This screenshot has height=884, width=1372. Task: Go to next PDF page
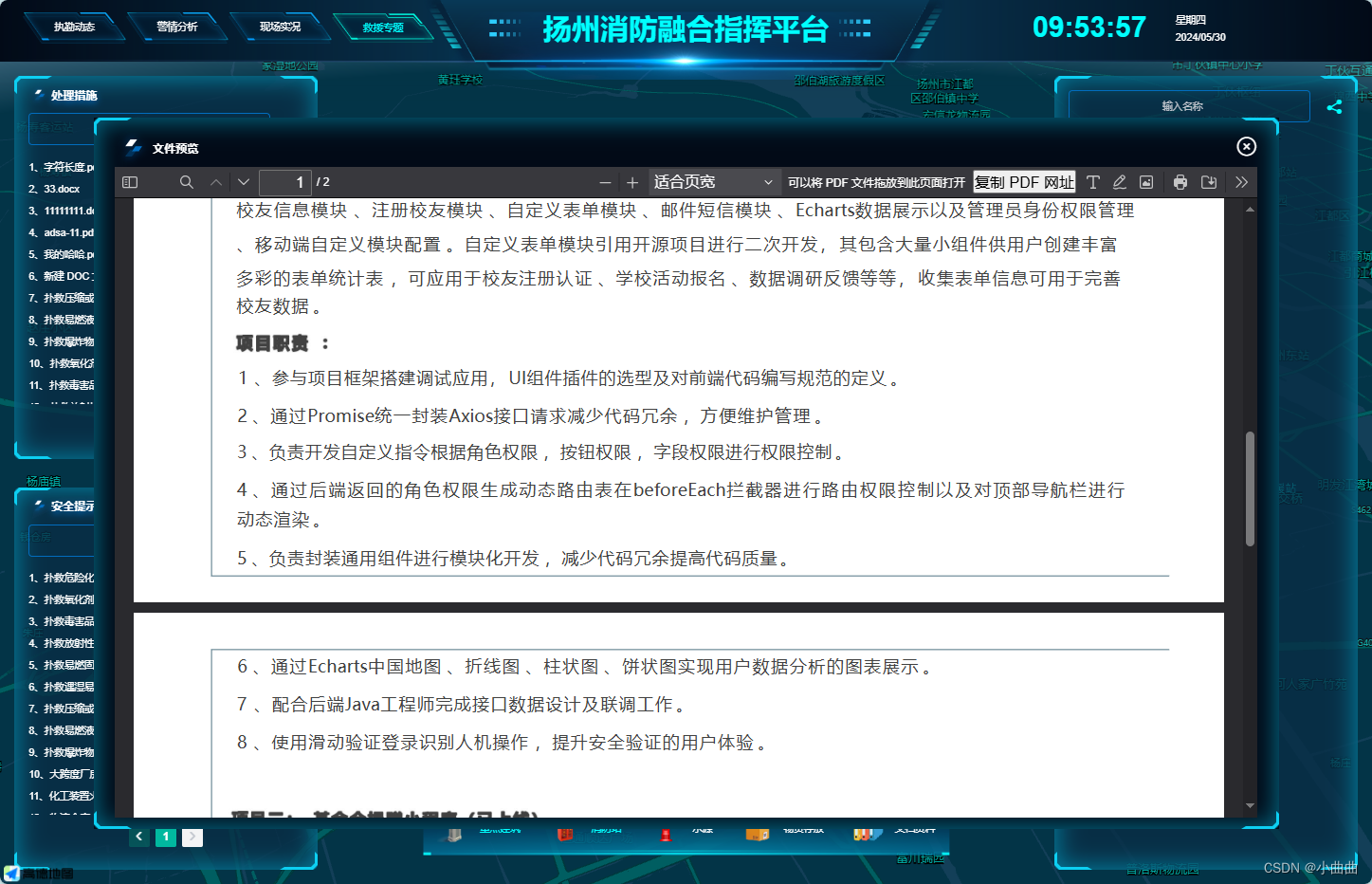244,182
